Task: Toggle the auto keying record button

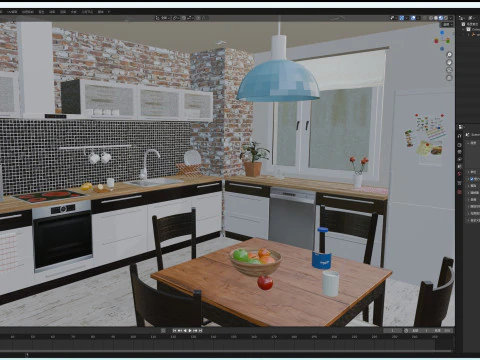Action: pos(163,331)
